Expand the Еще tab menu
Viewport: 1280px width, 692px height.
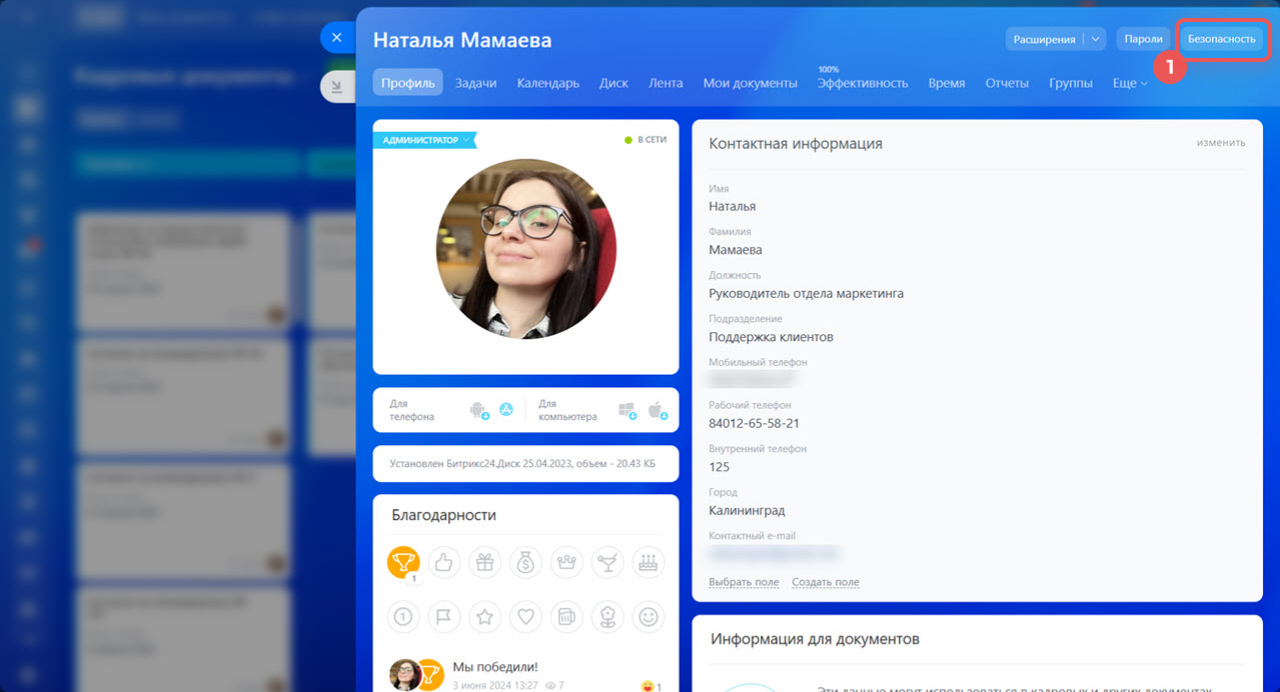point(1130,83)
